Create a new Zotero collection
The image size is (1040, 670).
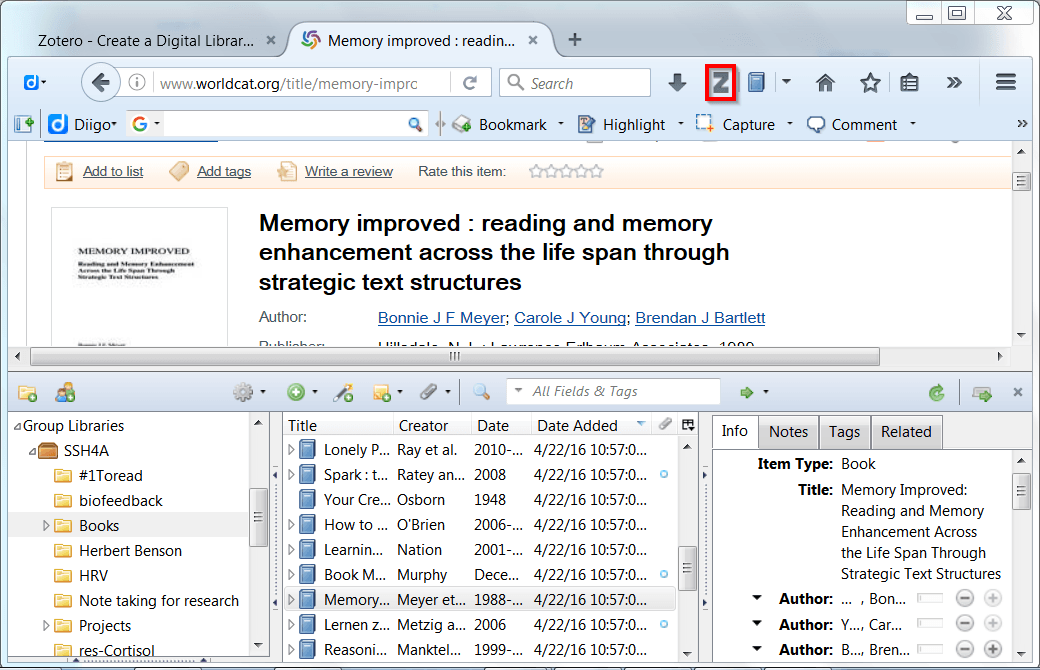[x=27, y=393]
